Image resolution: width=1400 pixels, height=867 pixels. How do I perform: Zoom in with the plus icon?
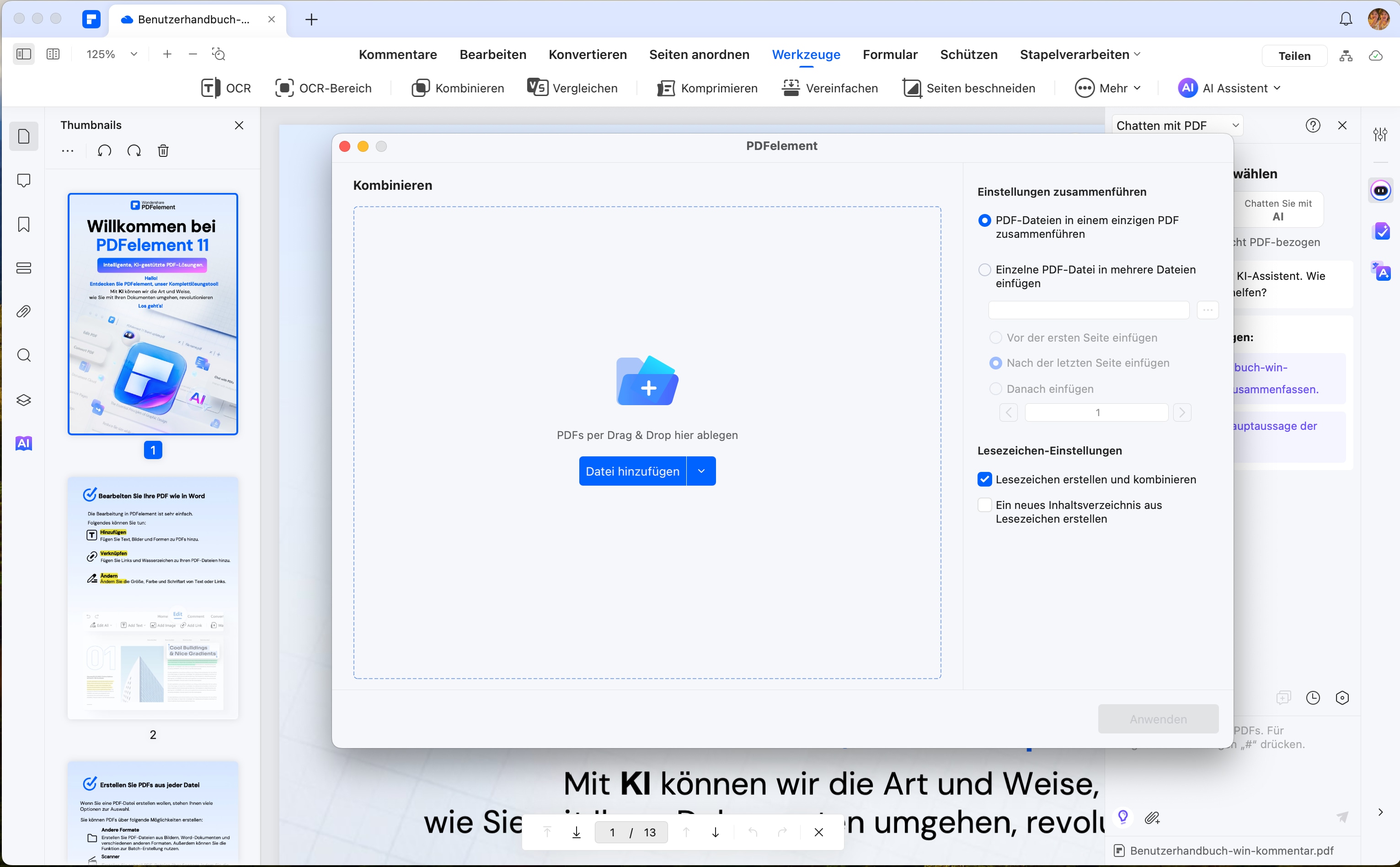pos(167,54)
